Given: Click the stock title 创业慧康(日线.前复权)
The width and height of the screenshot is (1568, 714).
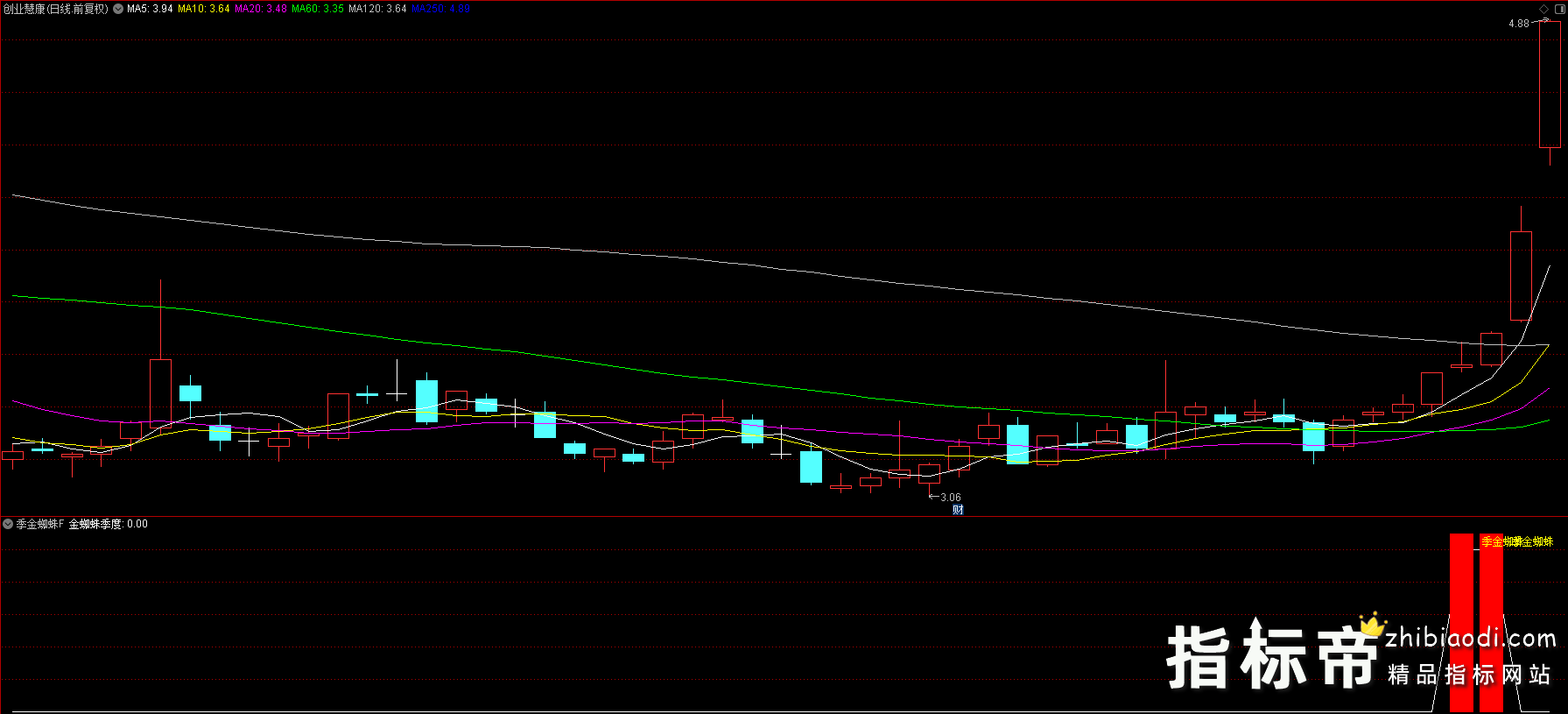Looking at the screenshot, I should tap(56, 9).
